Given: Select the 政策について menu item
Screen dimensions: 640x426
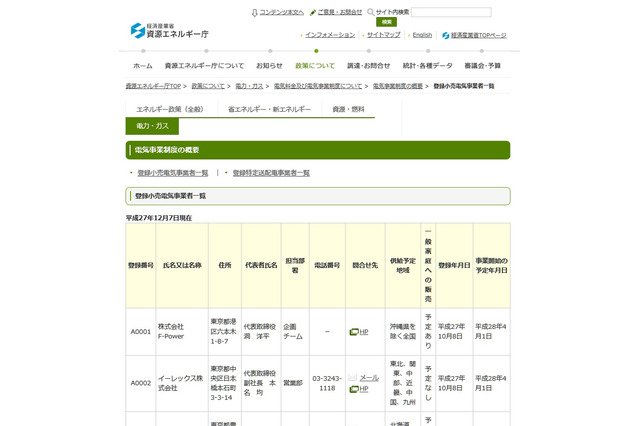Looking at the screenshot, I should tap(315, 66).
